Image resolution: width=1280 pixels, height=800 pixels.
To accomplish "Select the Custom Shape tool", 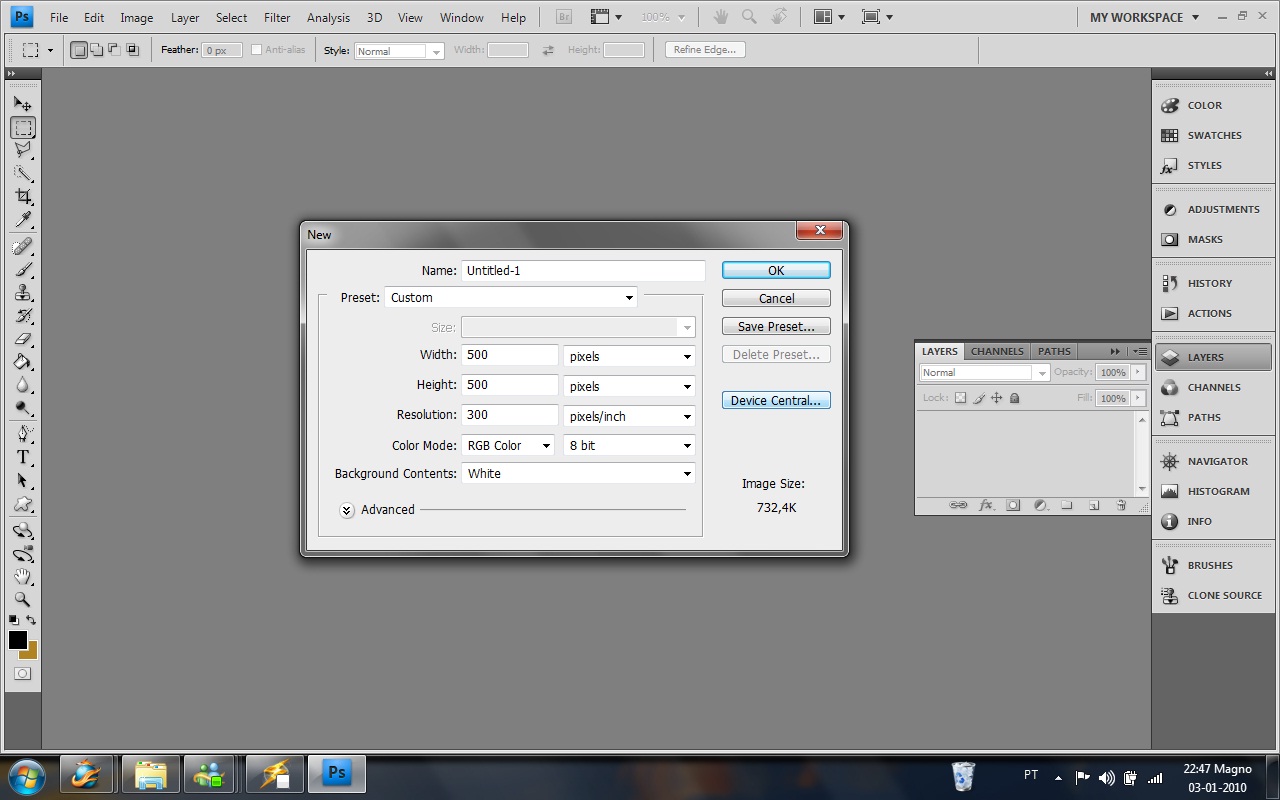I will (23, 504).
